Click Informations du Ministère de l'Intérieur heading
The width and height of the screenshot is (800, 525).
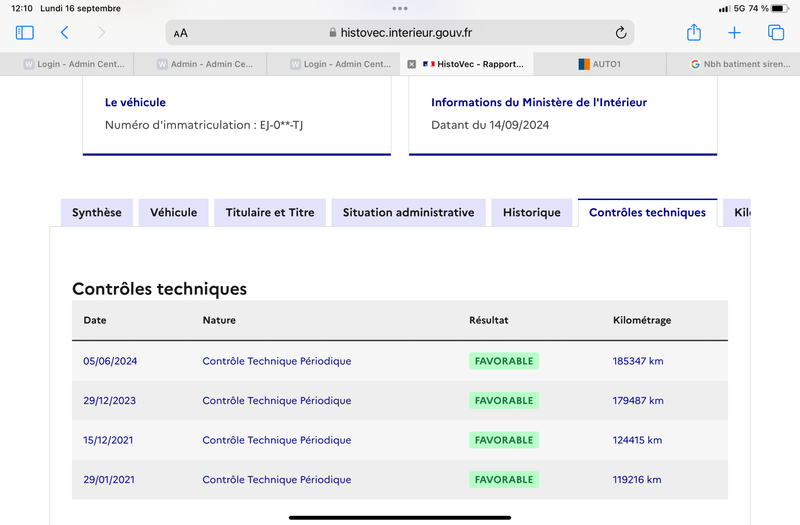[539, 102]
